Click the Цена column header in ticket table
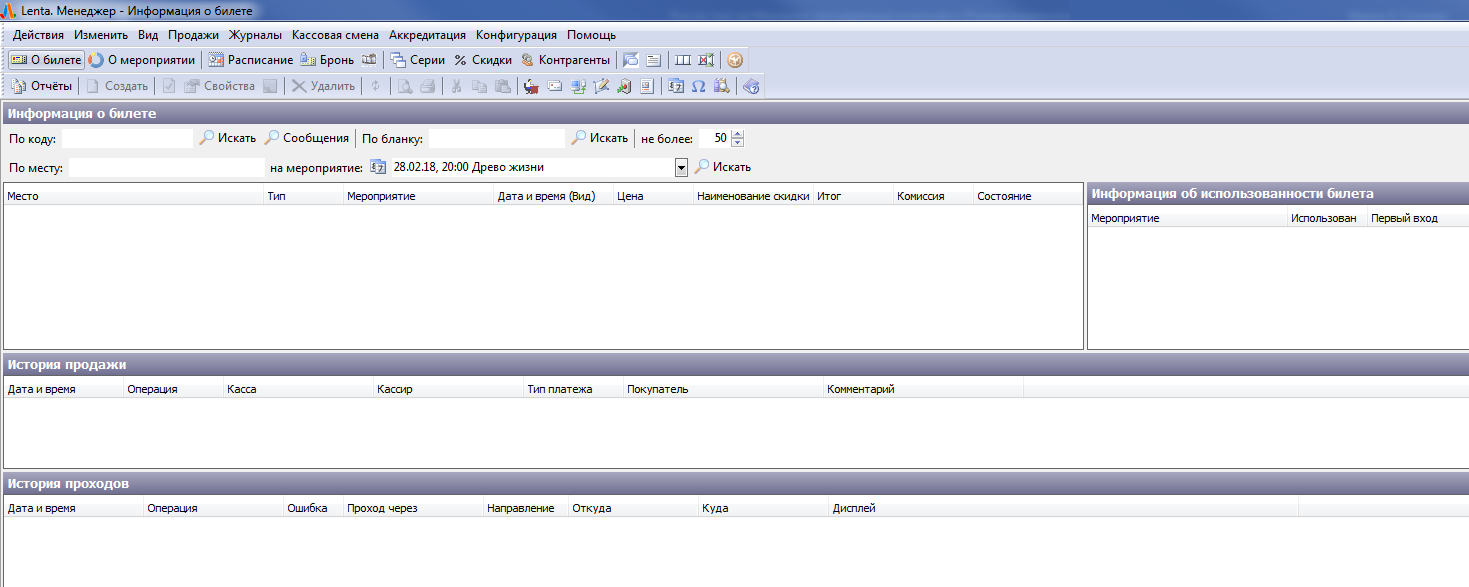This screenshot has height=587, width=1469. pyautogui.click(x=630, y=196)
